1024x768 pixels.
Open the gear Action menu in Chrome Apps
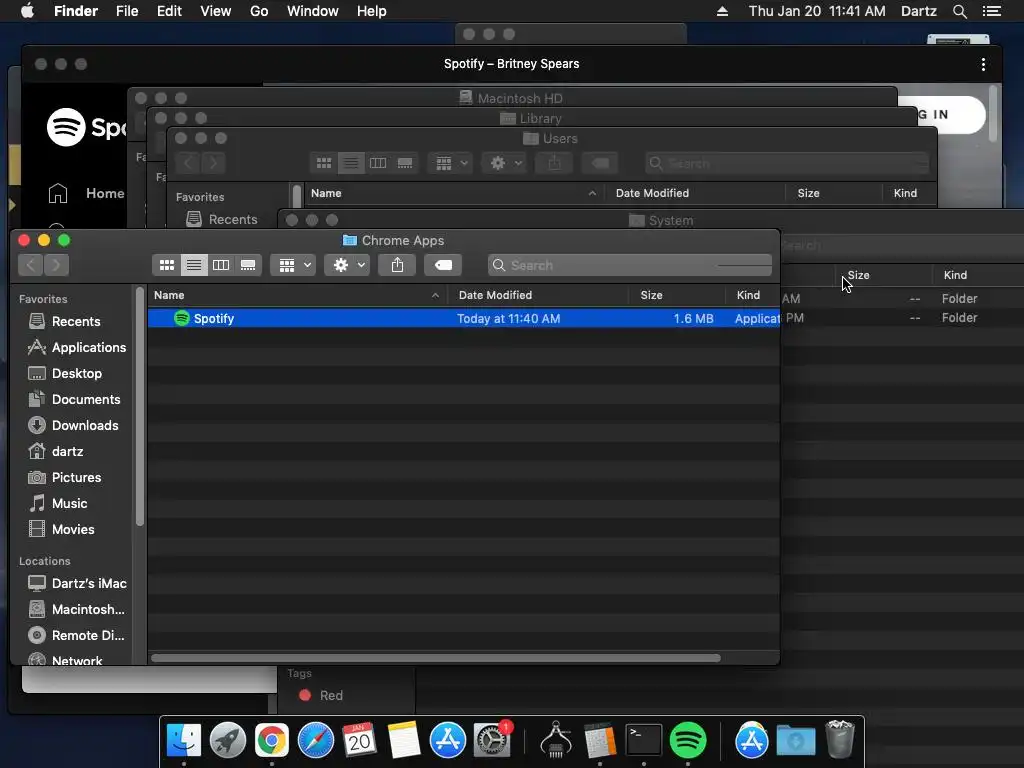[348, 265]
